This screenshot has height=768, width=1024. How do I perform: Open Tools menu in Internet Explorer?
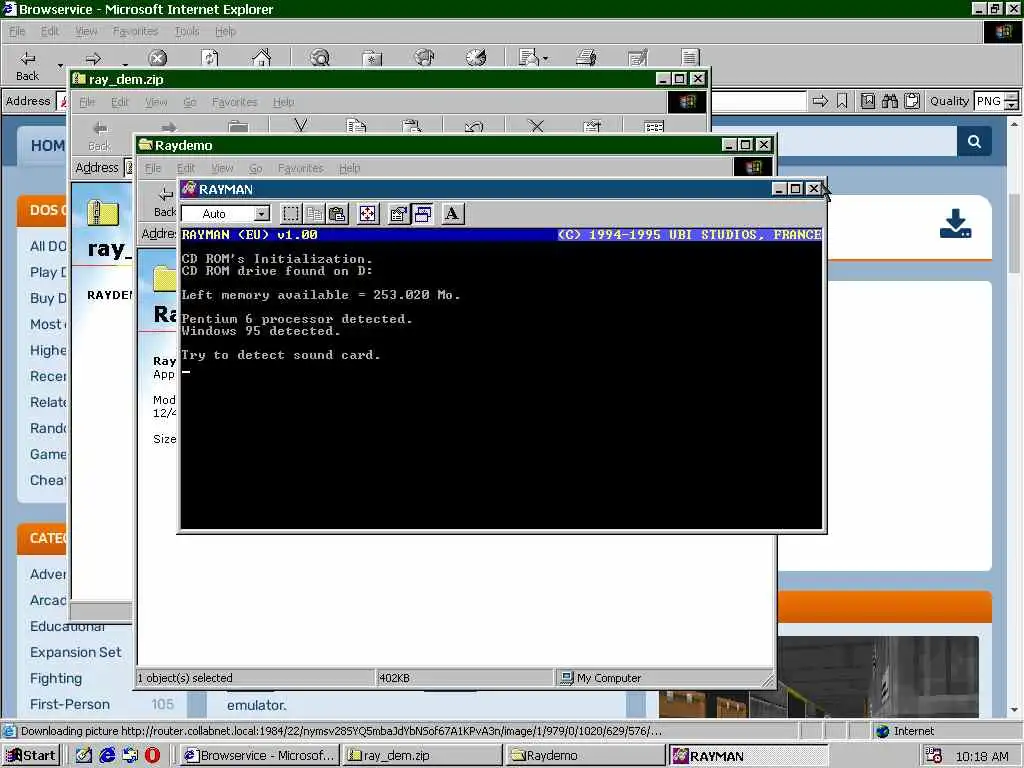(187, 31)
